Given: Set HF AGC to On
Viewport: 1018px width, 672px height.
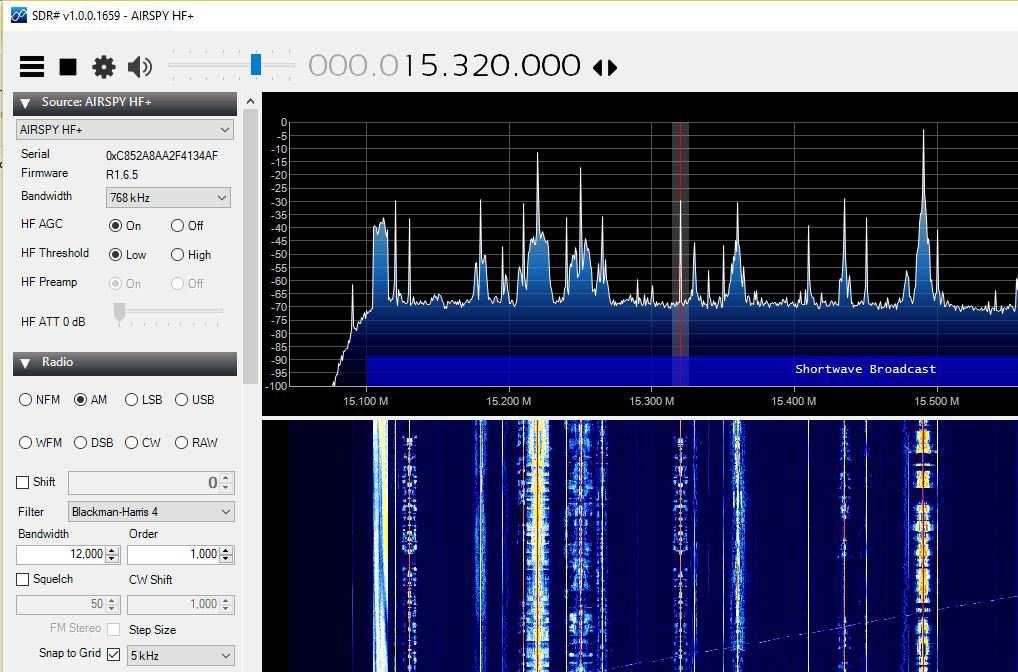Looking at the screenshot, I should 116,226.
